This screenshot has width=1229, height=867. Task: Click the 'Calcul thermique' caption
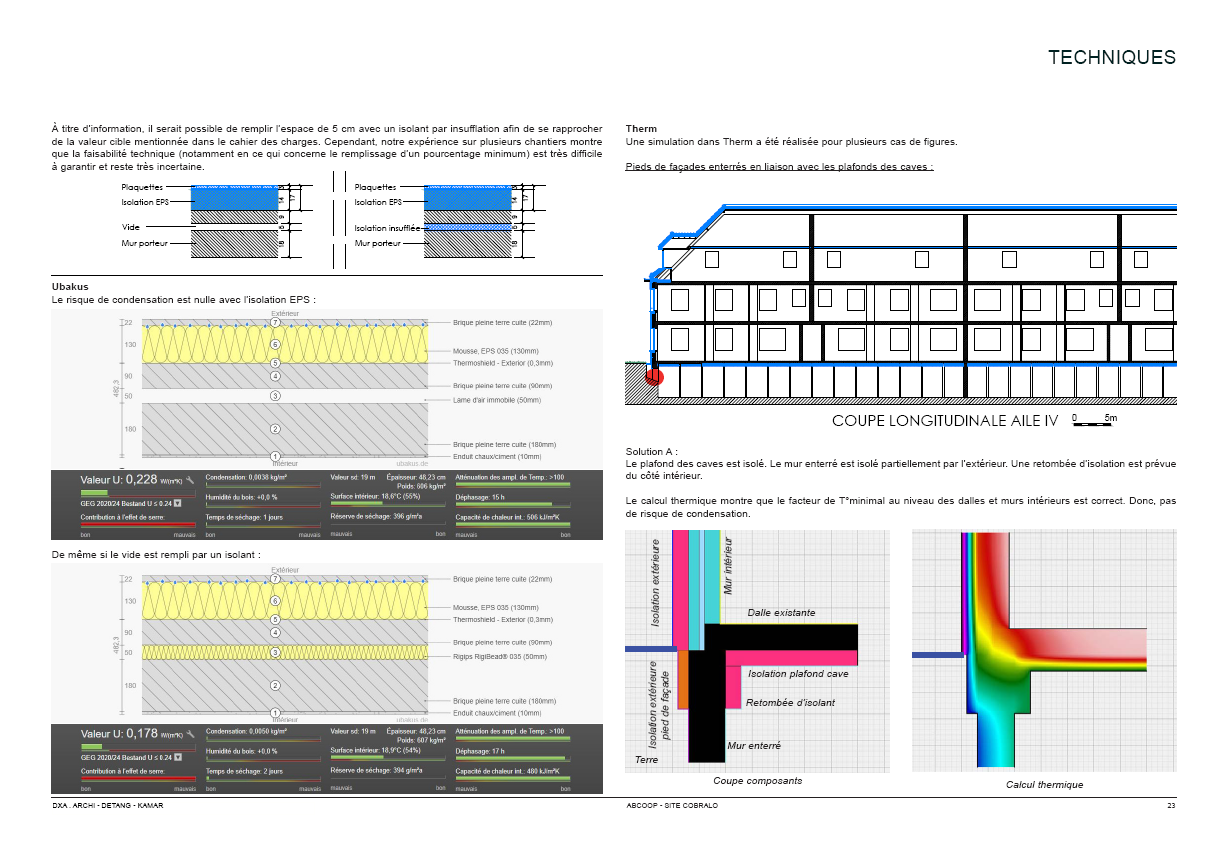coord(1044,785)
